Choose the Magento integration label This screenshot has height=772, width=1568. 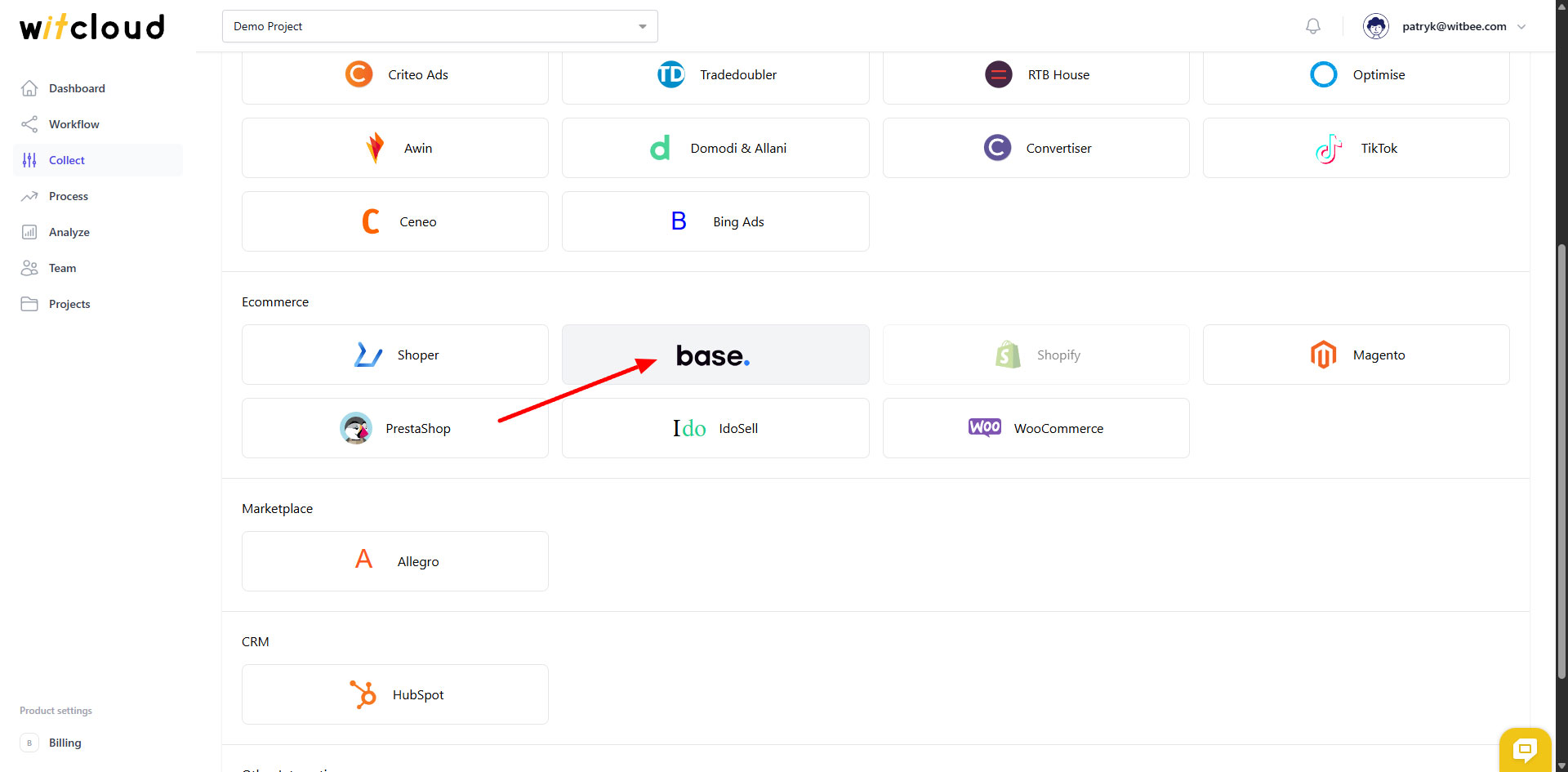click(1379, 355)
